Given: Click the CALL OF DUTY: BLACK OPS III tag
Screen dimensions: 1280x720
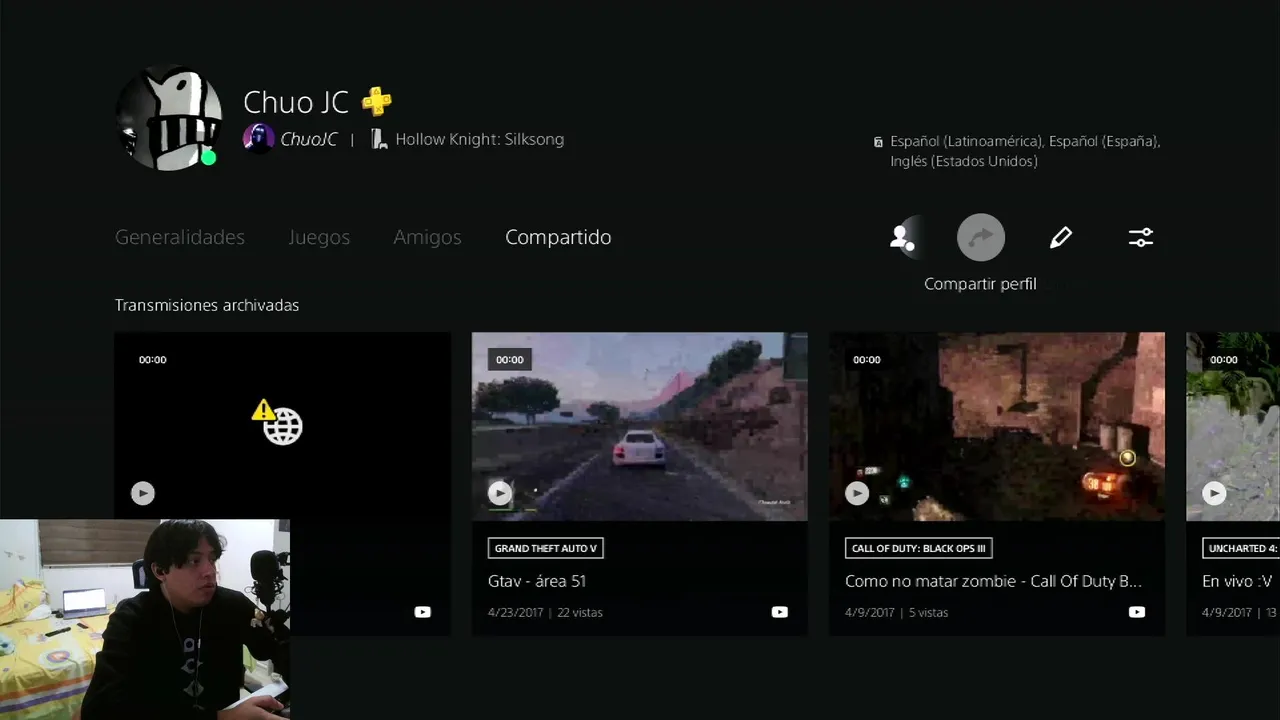Looking at the screenshot, I should pos(919,548).
